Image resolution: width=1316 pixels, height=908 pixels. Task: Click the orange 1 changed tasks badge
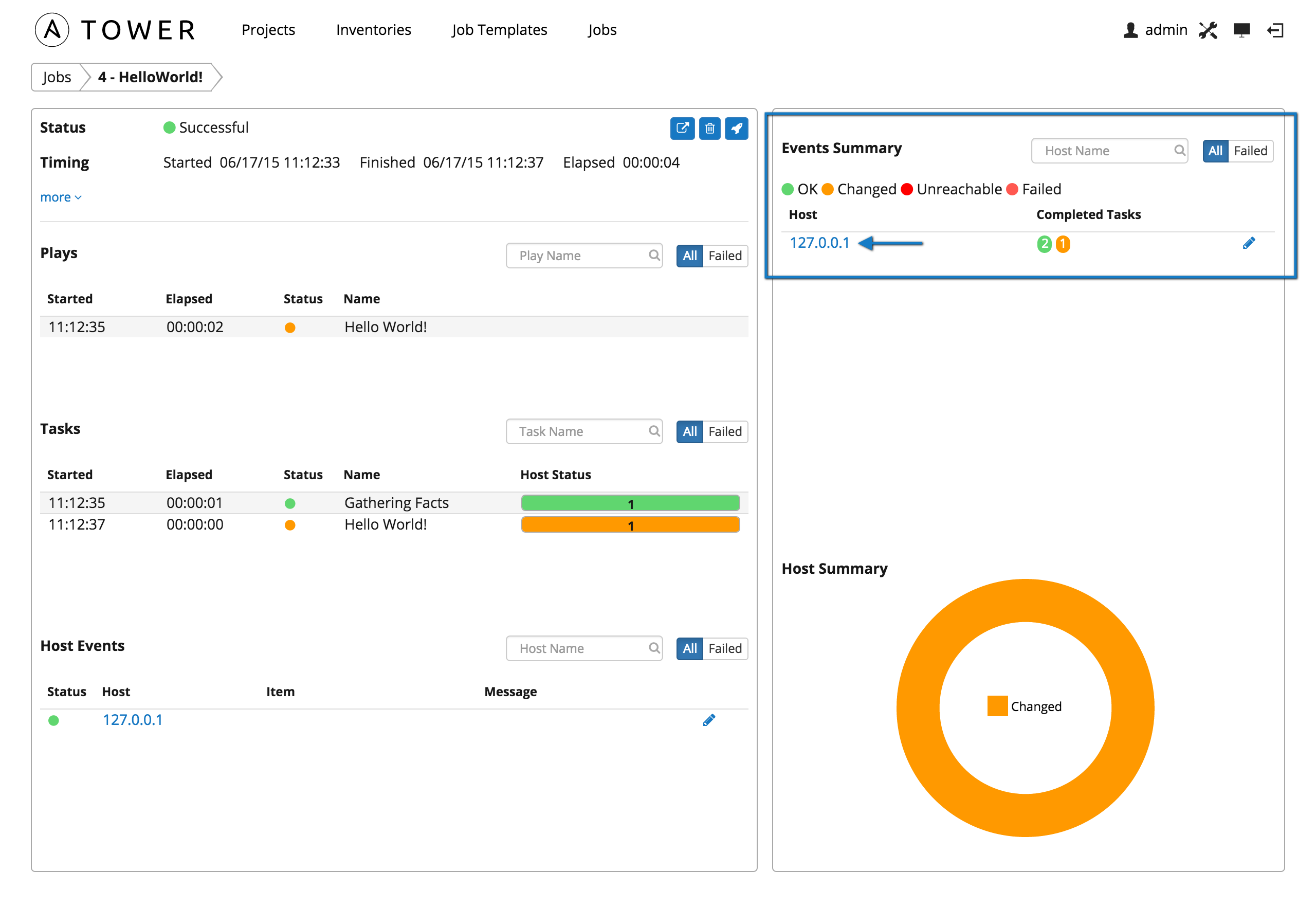point(1063,244)
